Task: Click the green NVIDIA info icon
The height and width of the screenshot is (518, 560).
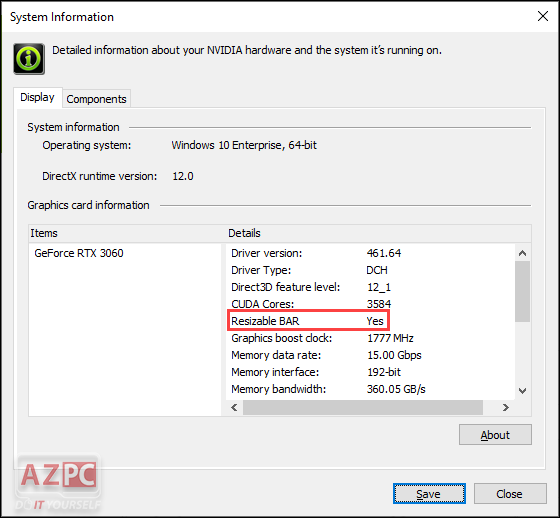Action: (x=29, y=59)
